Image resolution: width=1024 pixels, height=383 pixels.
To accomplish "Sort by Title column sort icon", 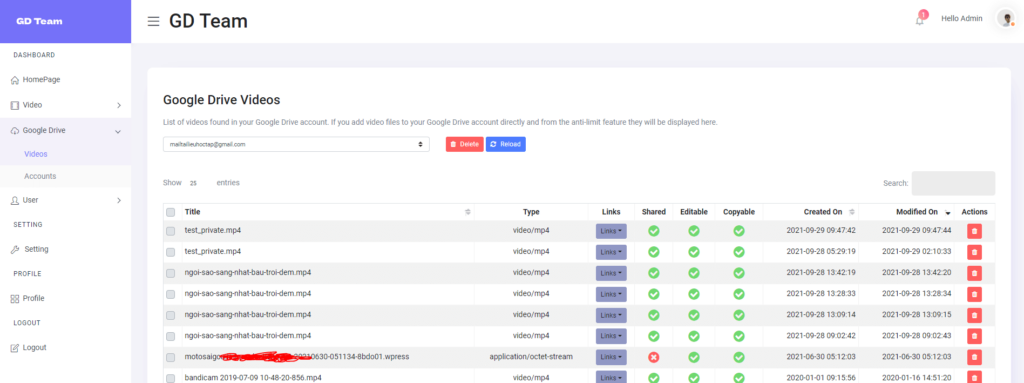I will (468, 212).
